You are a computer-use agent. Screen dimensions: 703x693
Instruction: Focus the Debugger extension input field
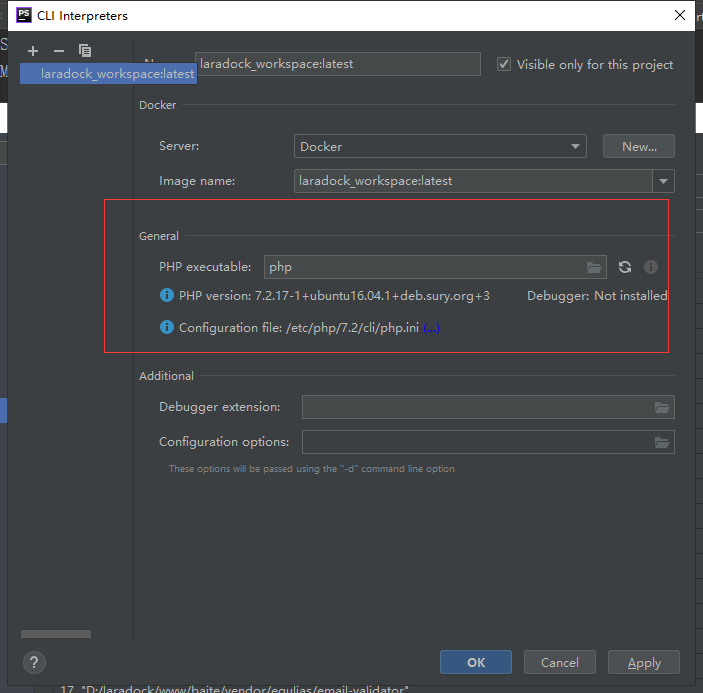(x=475, y=407)
